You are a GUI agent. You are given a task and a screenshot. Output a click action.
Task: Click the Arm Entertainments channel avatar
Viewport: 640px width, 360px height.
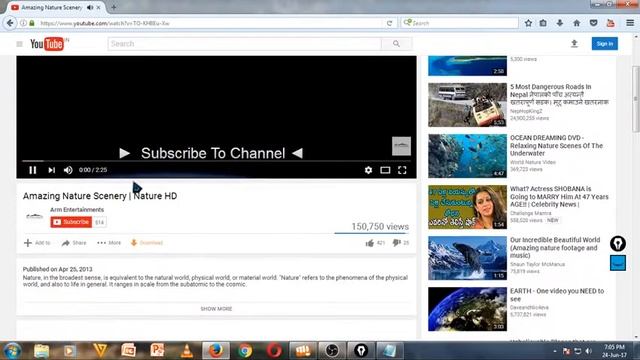[35, 216]
